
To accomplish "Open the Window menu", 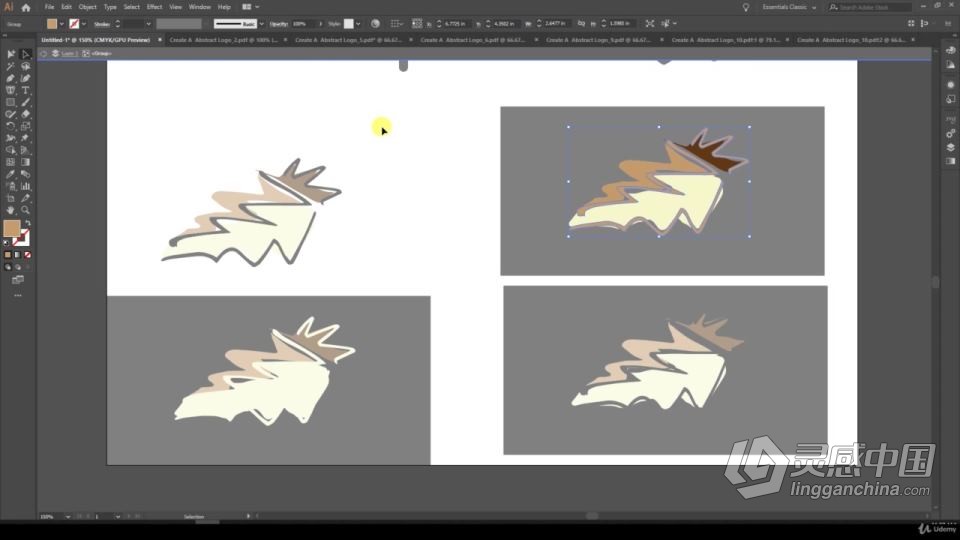I will (x=200, y=7).
